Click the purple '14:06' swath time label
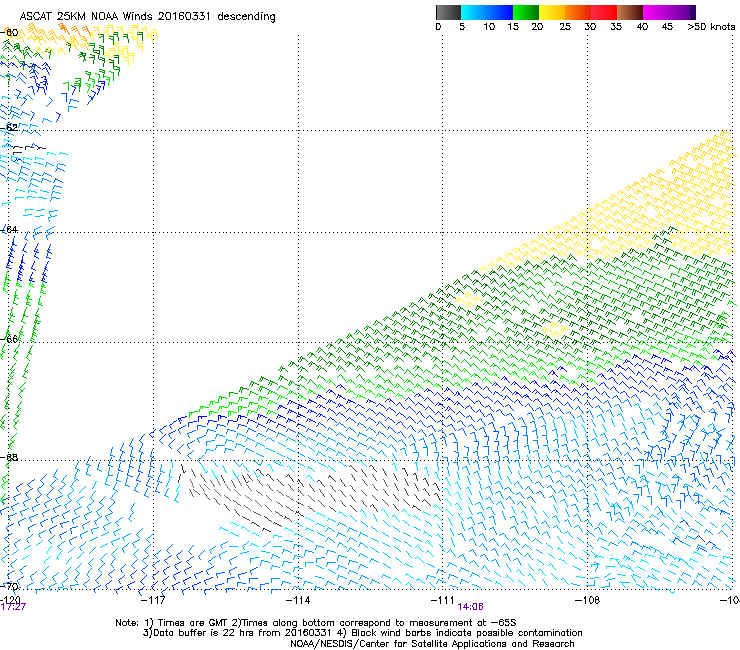Screen dimensions: 740x650 pos(470,607)
